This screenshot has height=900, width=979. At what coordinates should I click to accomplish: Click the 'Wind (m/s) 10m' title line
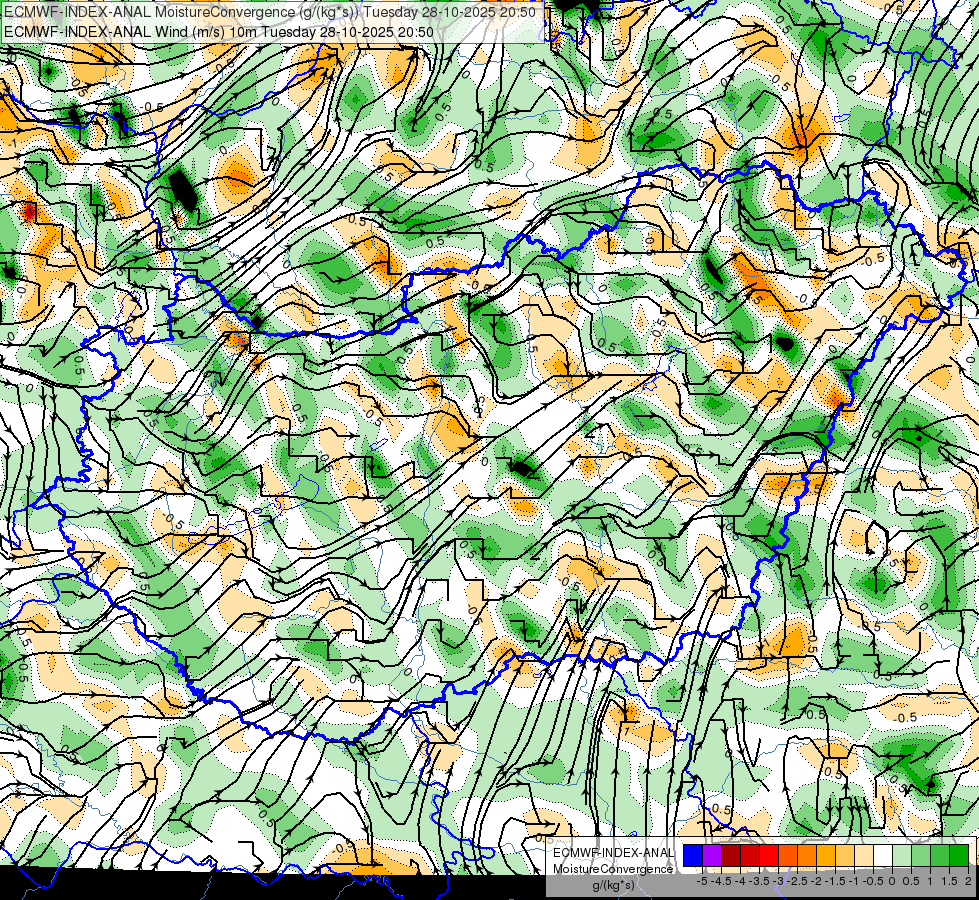(x=219, y=31)
